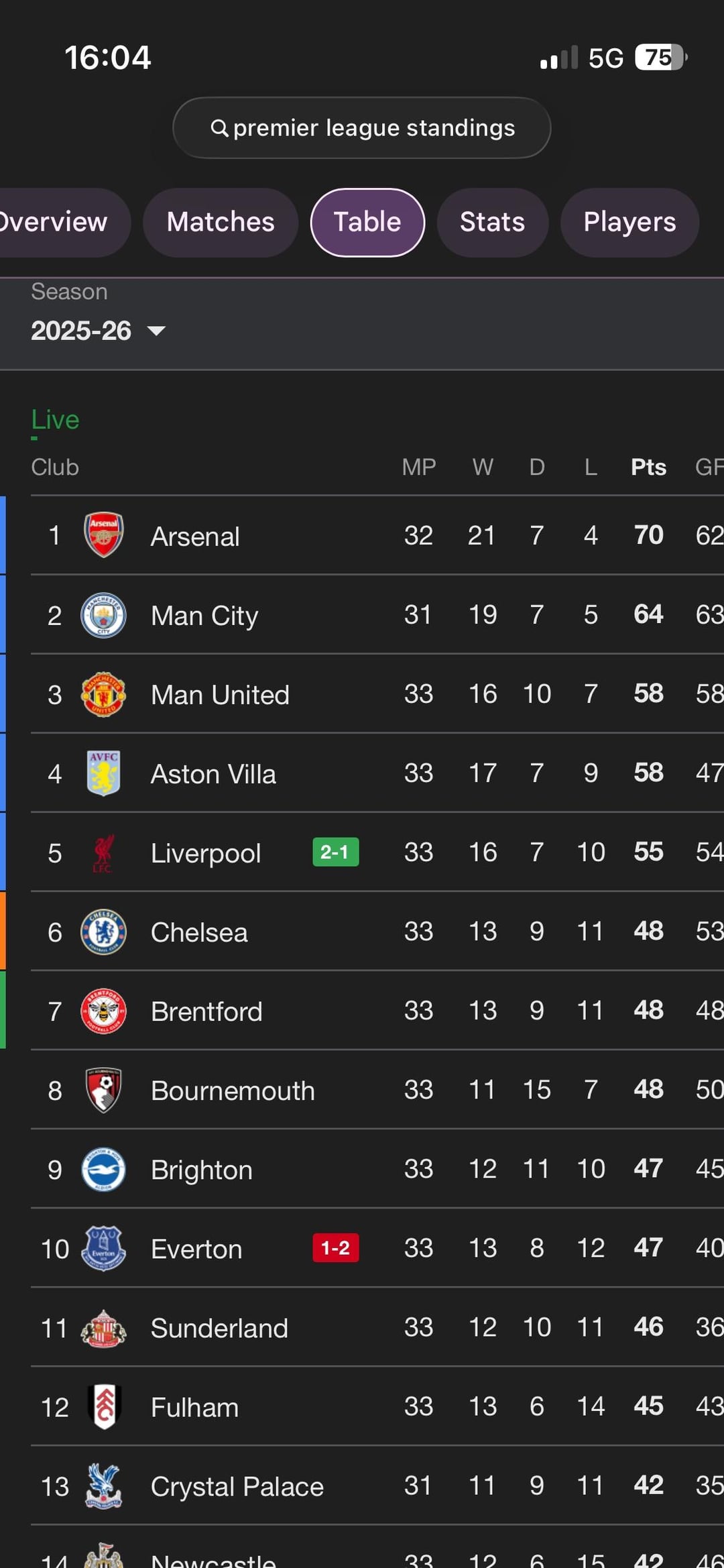Select the Fulham club crest

103,1406
